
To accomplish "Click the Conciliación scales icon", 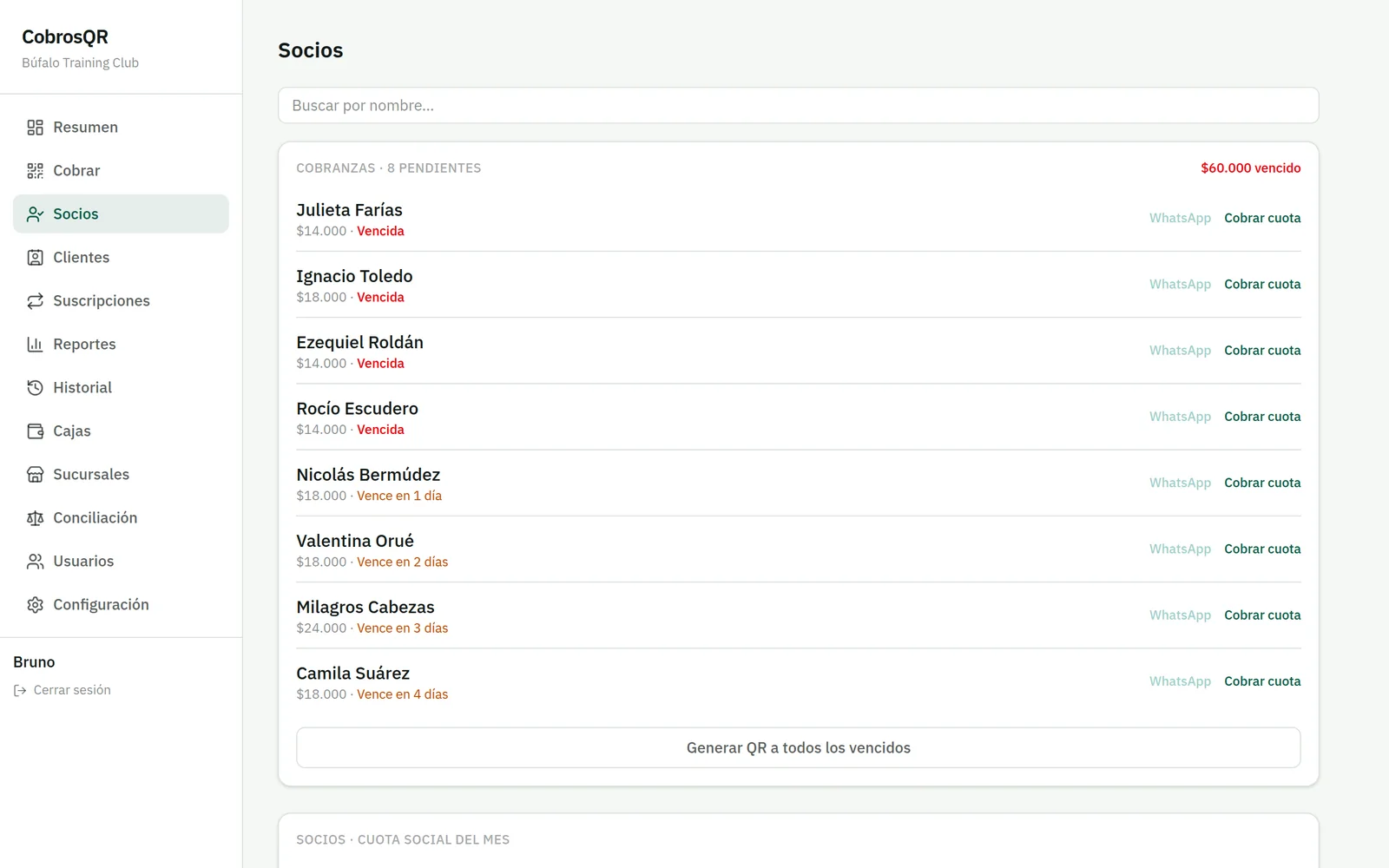I will [x=35, y=518].
